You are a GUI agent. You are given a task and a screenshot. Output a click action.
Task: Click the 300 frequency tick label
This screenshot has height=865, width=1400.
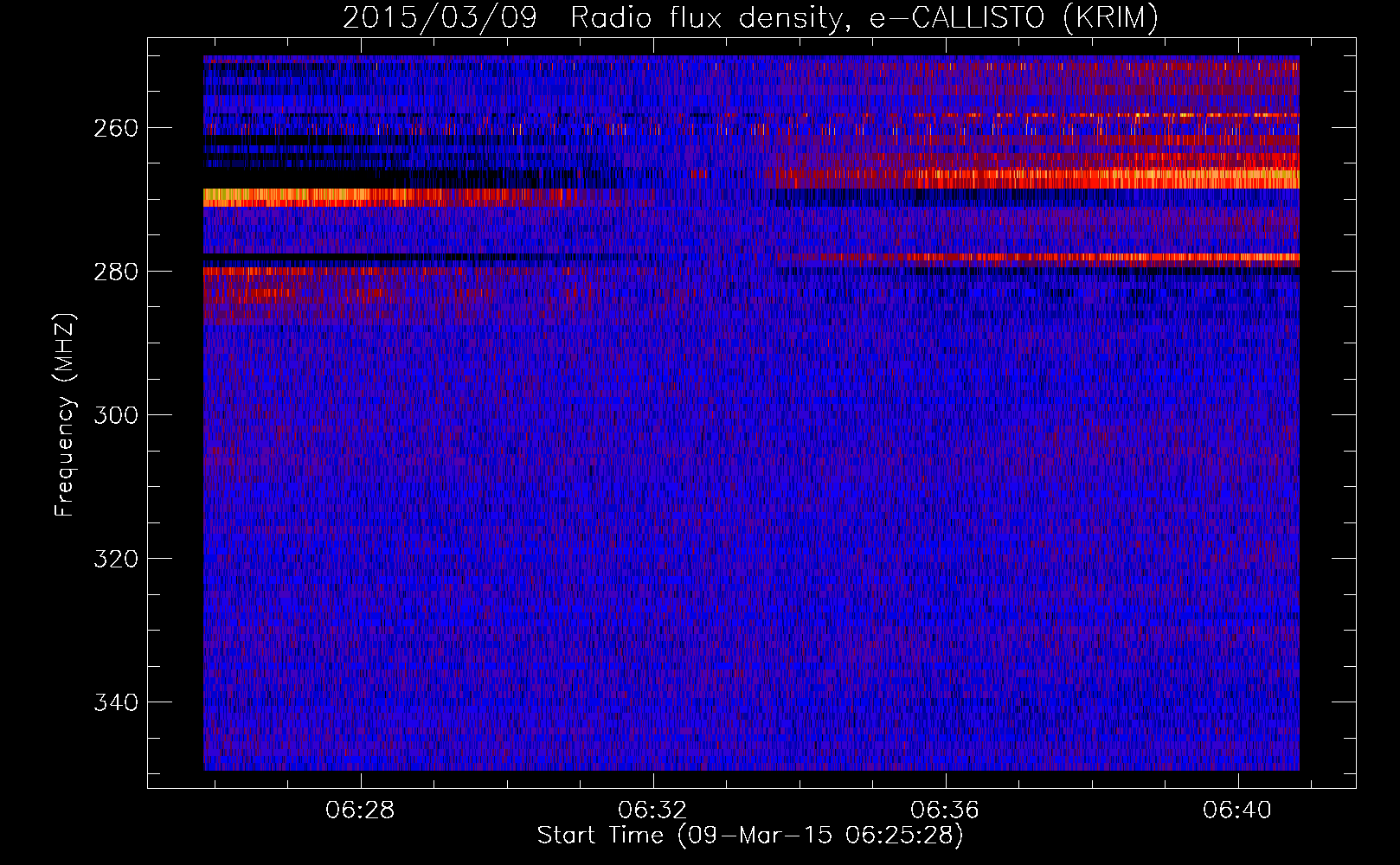(x=116, y=415)
